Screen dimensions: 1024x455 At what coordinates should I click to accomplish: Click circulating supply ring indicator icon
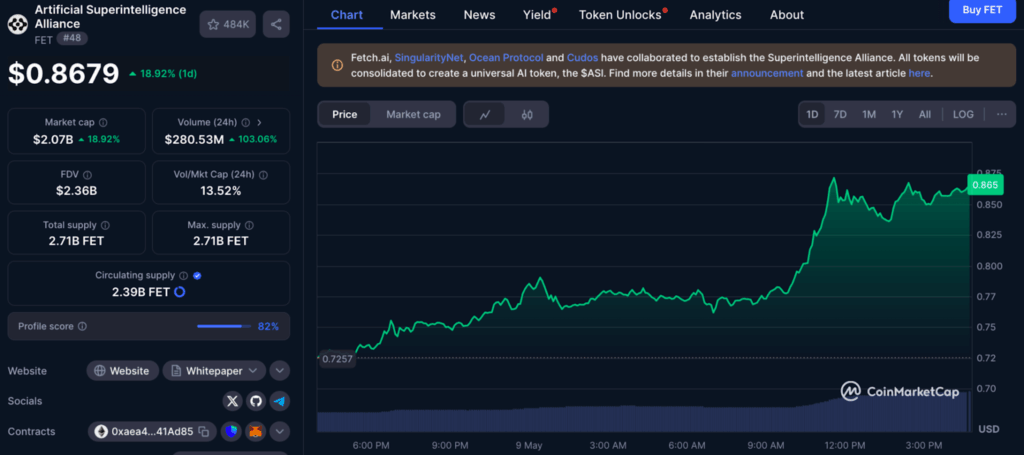click(x=180, y=292)
